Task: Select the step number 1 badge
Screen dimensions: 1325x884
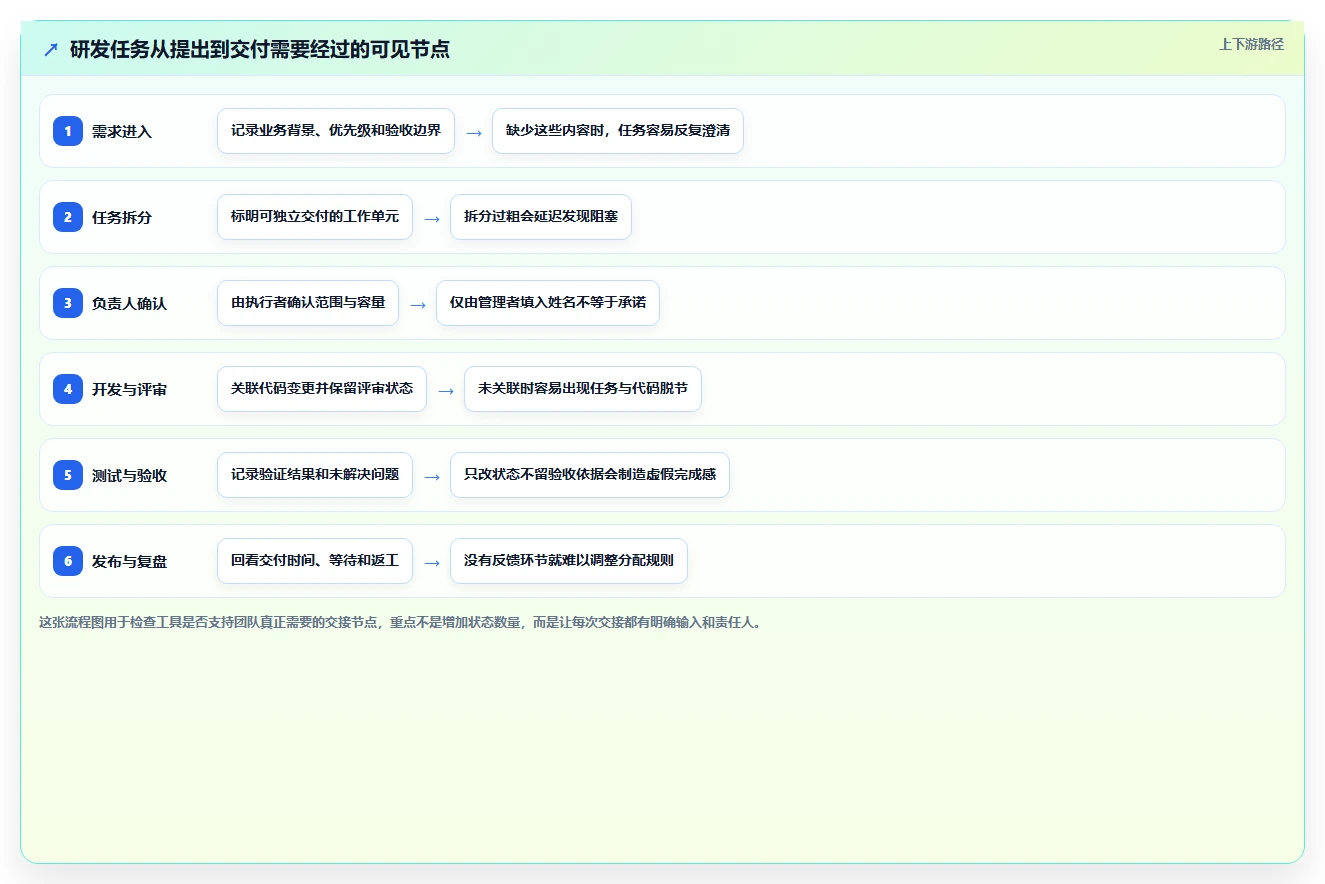Action: [68, 131]
